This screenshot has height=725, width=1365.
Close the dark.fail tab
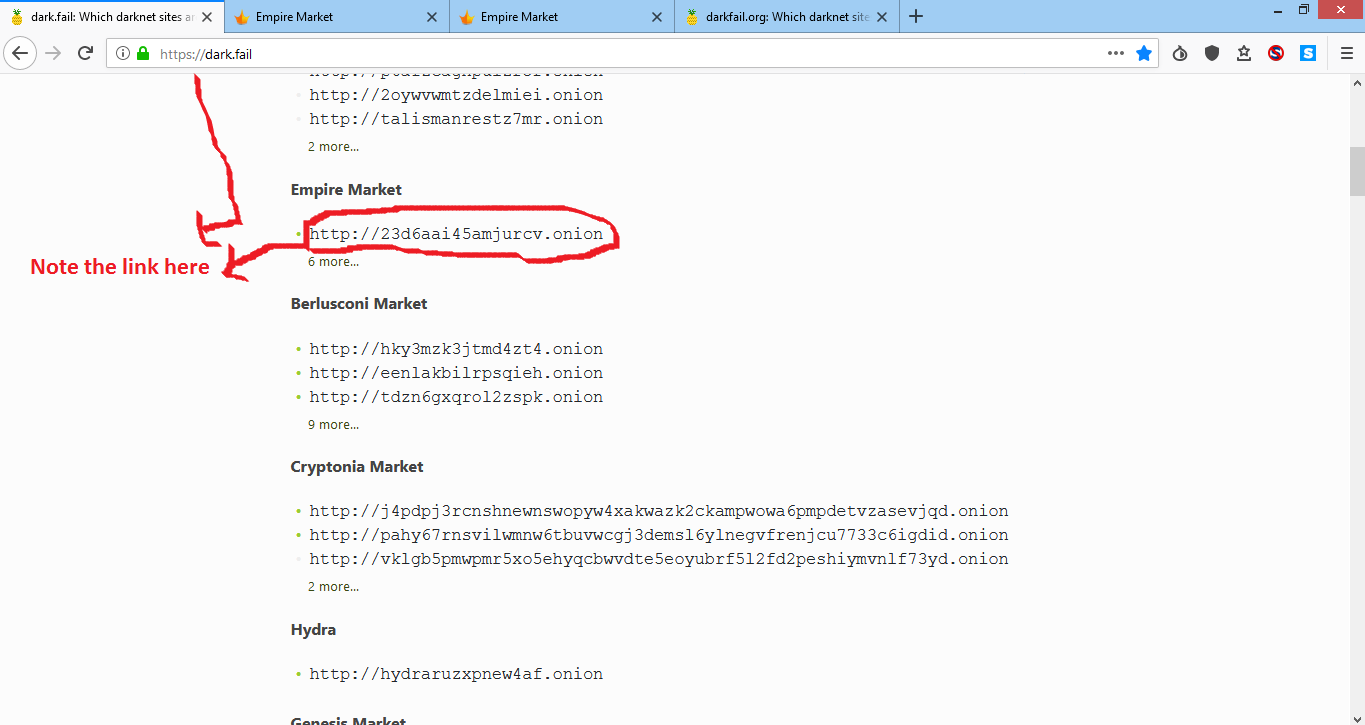click(207, 17)
